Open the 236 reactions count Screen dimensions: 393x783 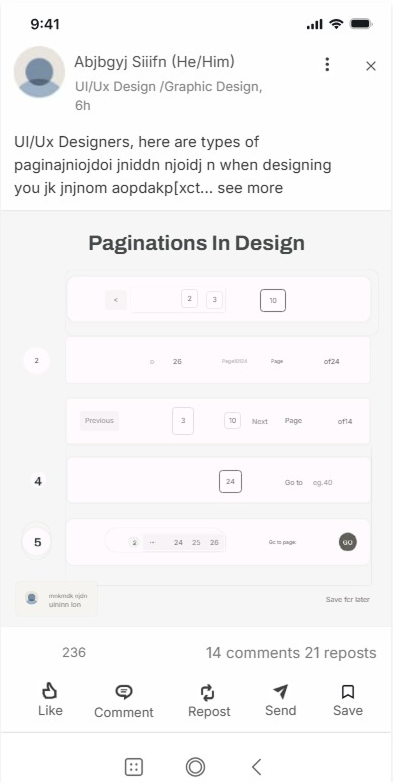tap(74, 652)
